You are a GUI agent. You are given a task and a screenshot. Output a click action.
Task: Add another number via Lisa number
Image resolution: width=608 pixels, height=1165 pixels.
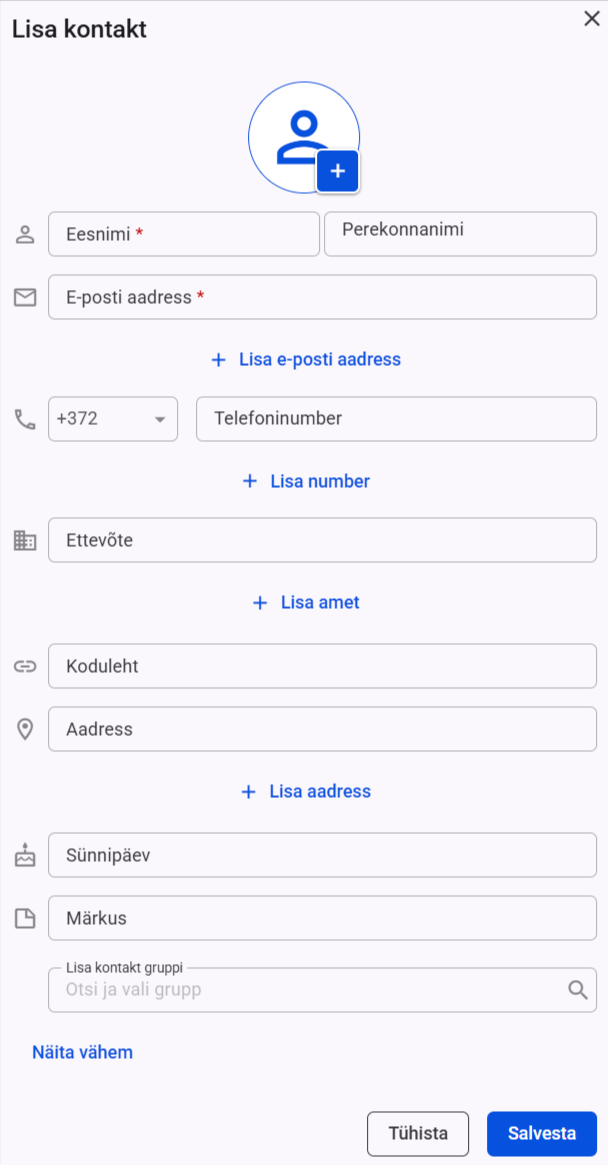pyautogui.click(x=306, y=481)
